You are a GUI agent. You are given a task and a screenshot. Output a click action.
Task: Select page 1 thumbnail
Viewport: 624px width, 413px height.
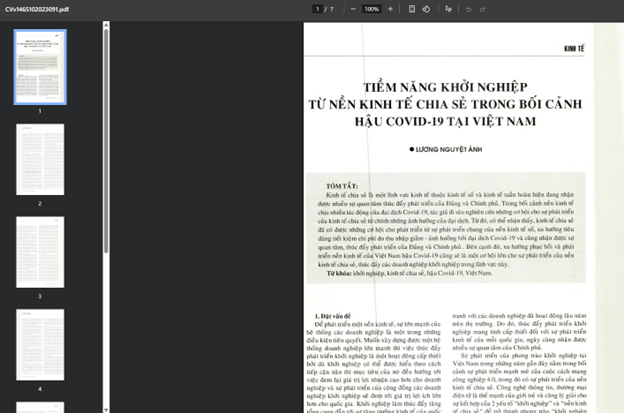tap(40, 67)
